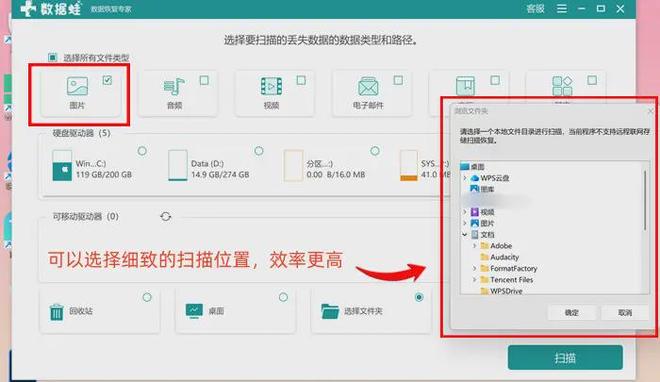Screen dimensions: 660x382
Task: Check the 电子邮件 checkbox
Action: tap(398, 80)
